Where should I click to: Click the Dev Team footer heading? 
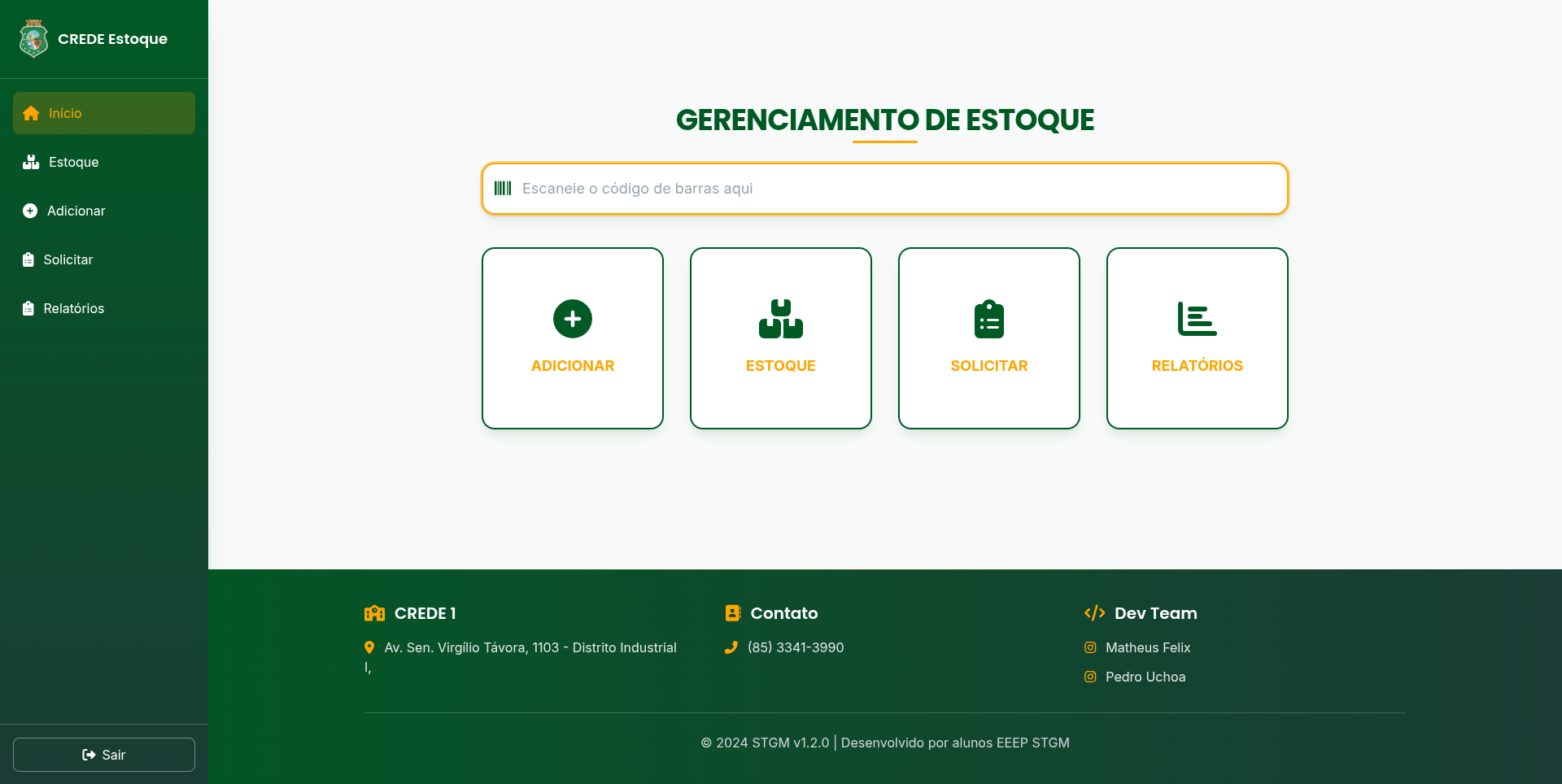tap(1156, 613)
